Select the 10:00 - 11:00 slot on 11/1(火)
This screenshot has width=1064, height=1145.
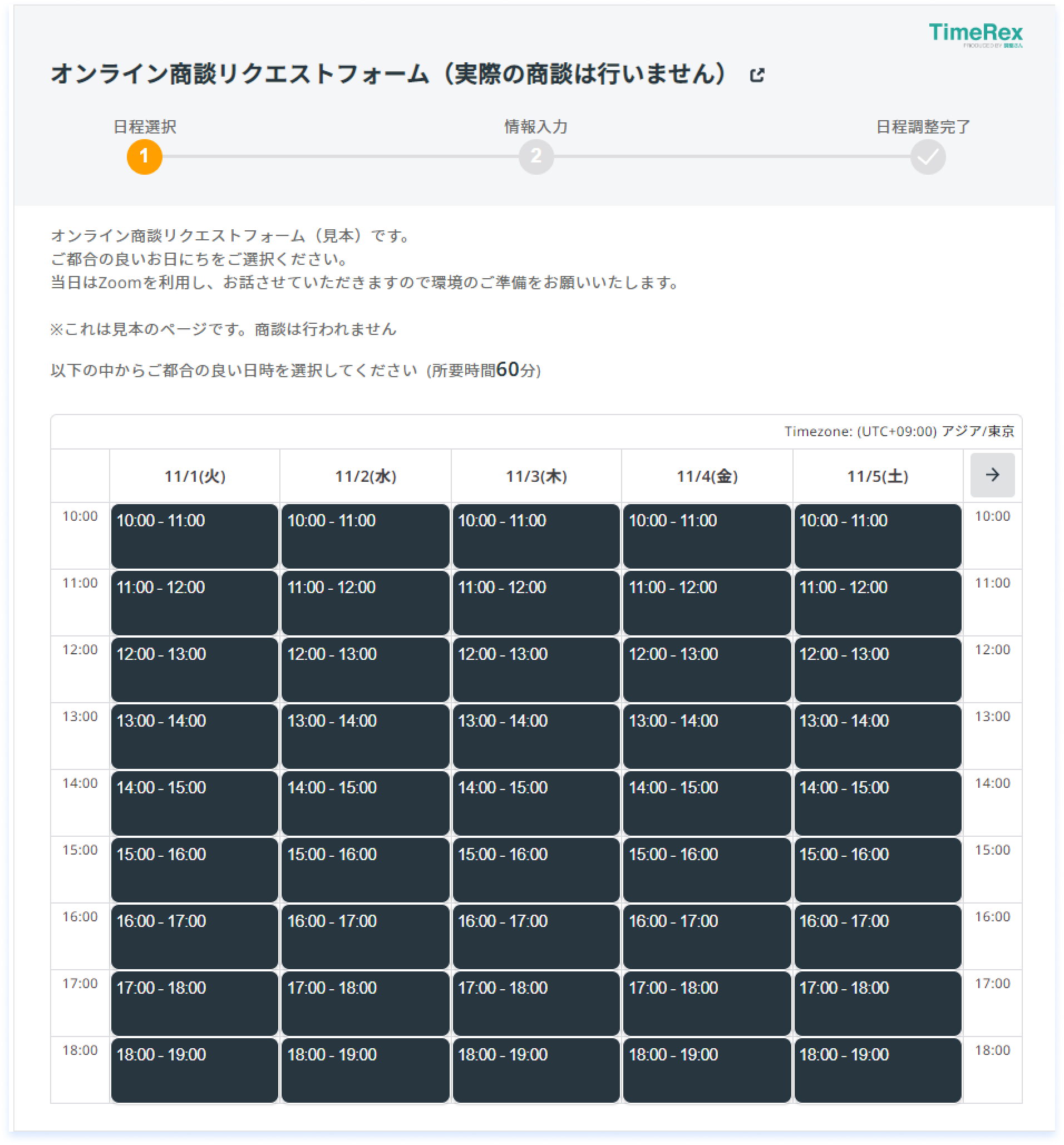click(194, 535)
